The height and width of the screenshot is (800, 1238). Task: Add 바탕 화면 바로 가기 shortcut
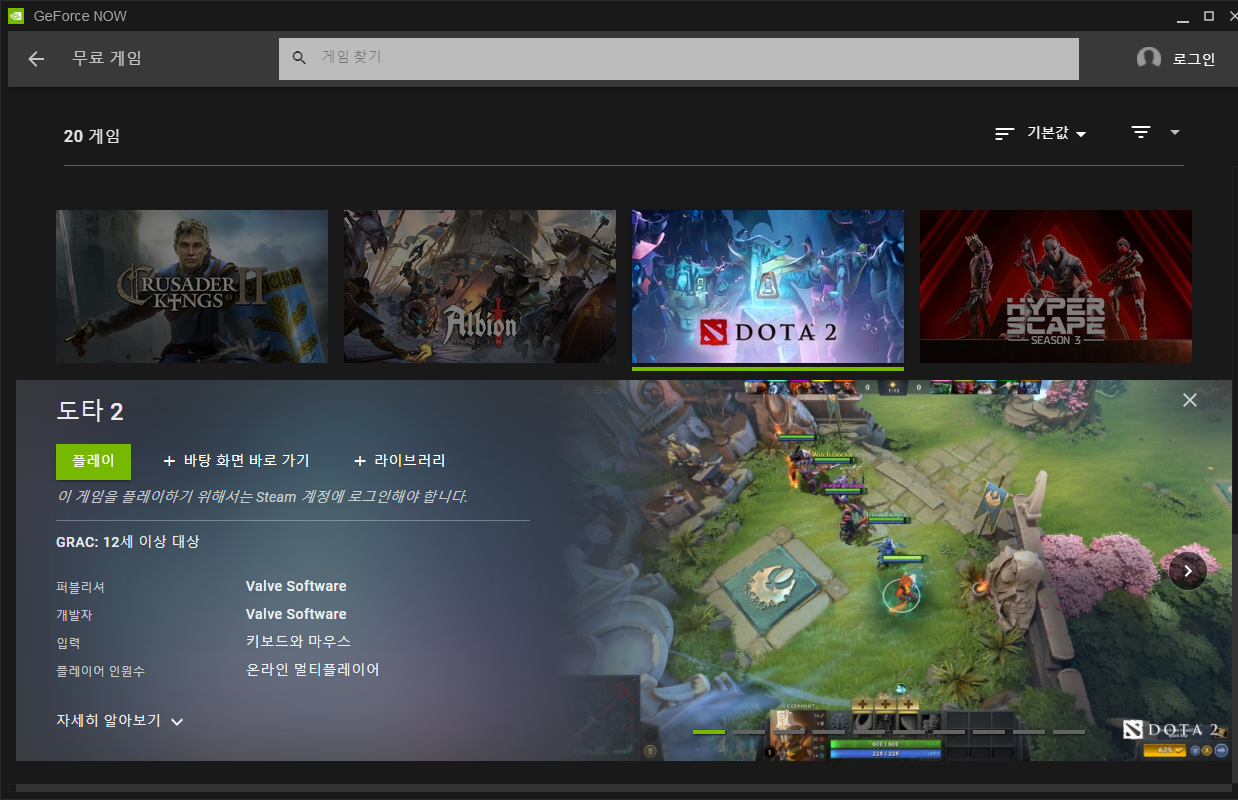click(236, 461)
